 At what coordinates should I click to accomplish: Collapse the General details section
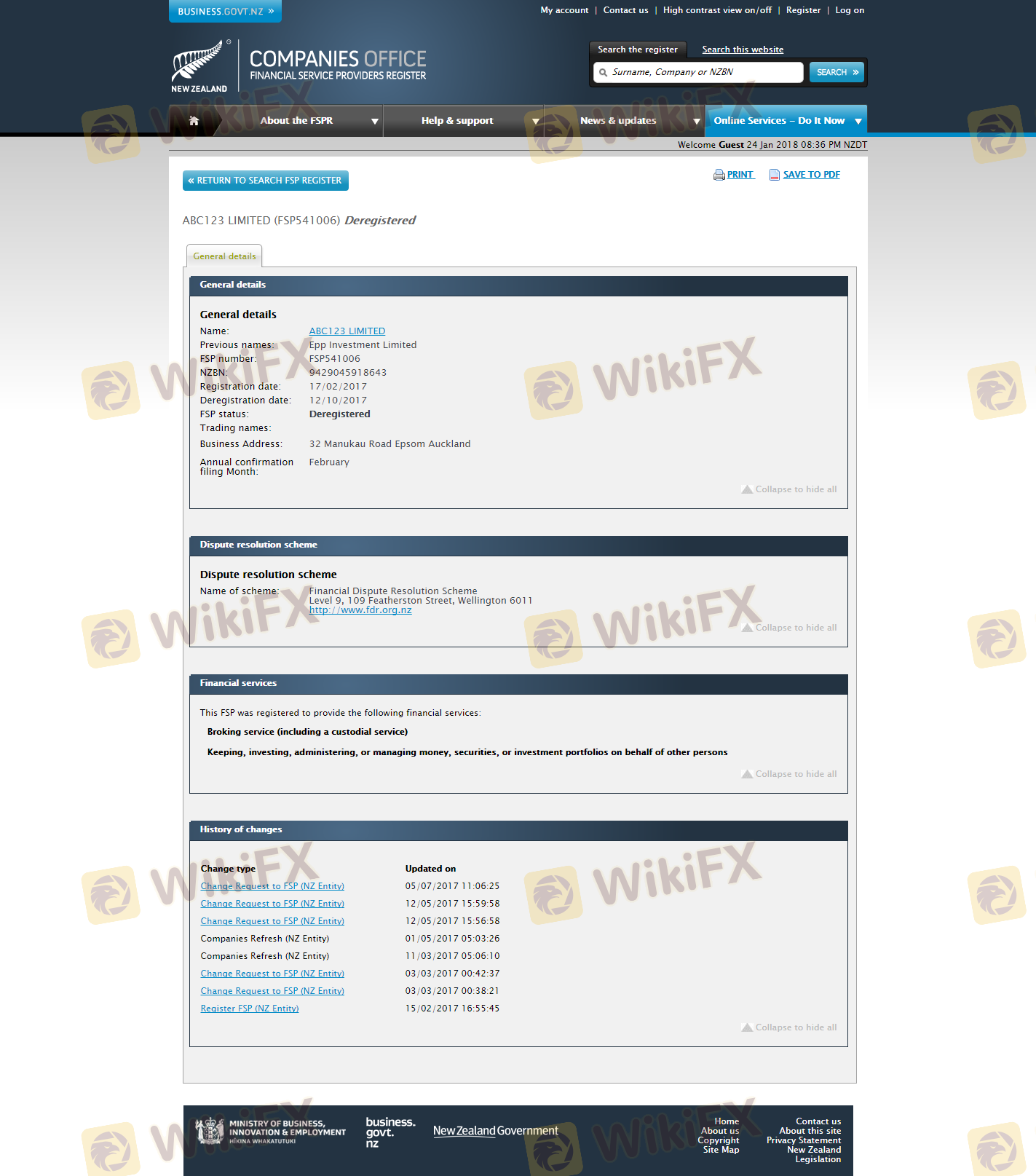click(789, 489)
